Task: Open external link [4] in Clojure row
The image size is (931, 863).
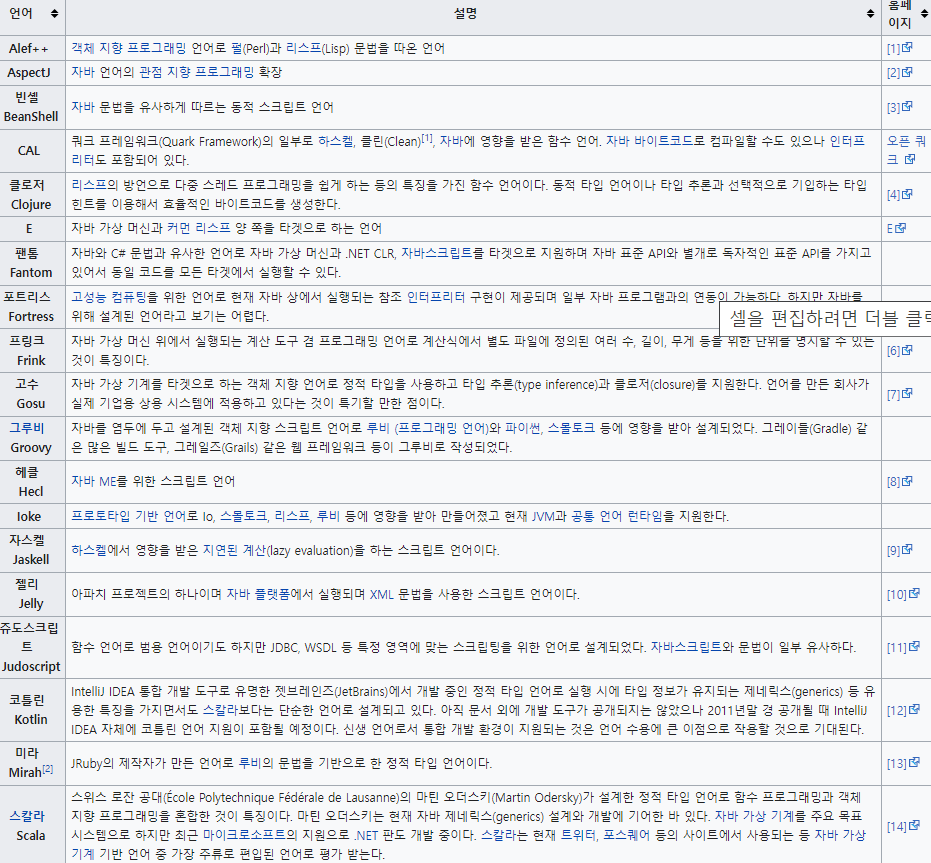Action: pos(899,194)
